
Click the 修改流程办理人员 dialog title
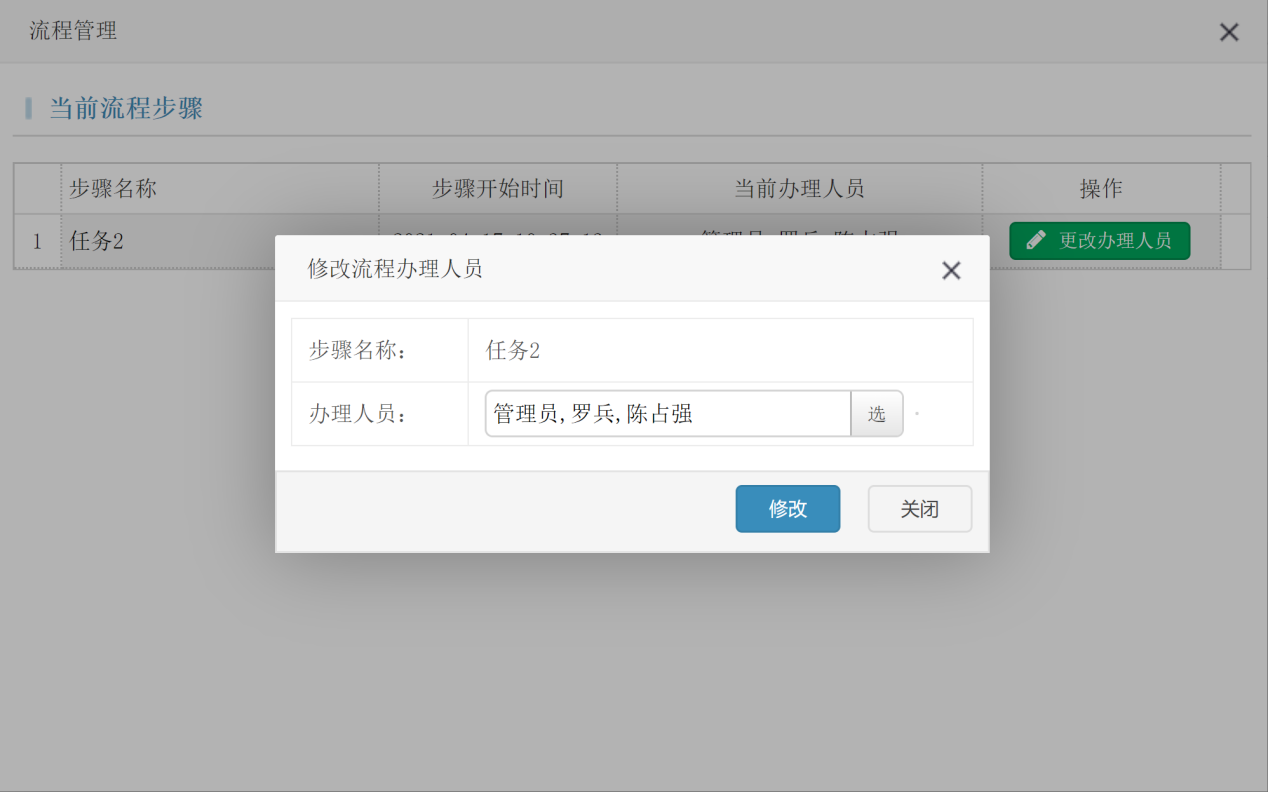[395, 268]
